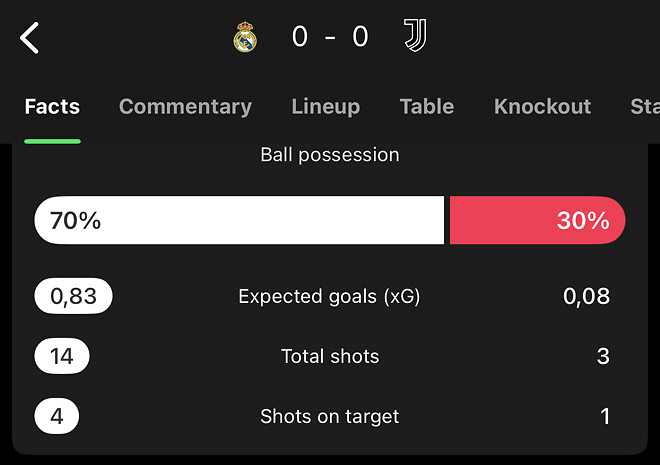
Task: Select the Facts tab
Action: pyautogui.click(x=52, y=107)
